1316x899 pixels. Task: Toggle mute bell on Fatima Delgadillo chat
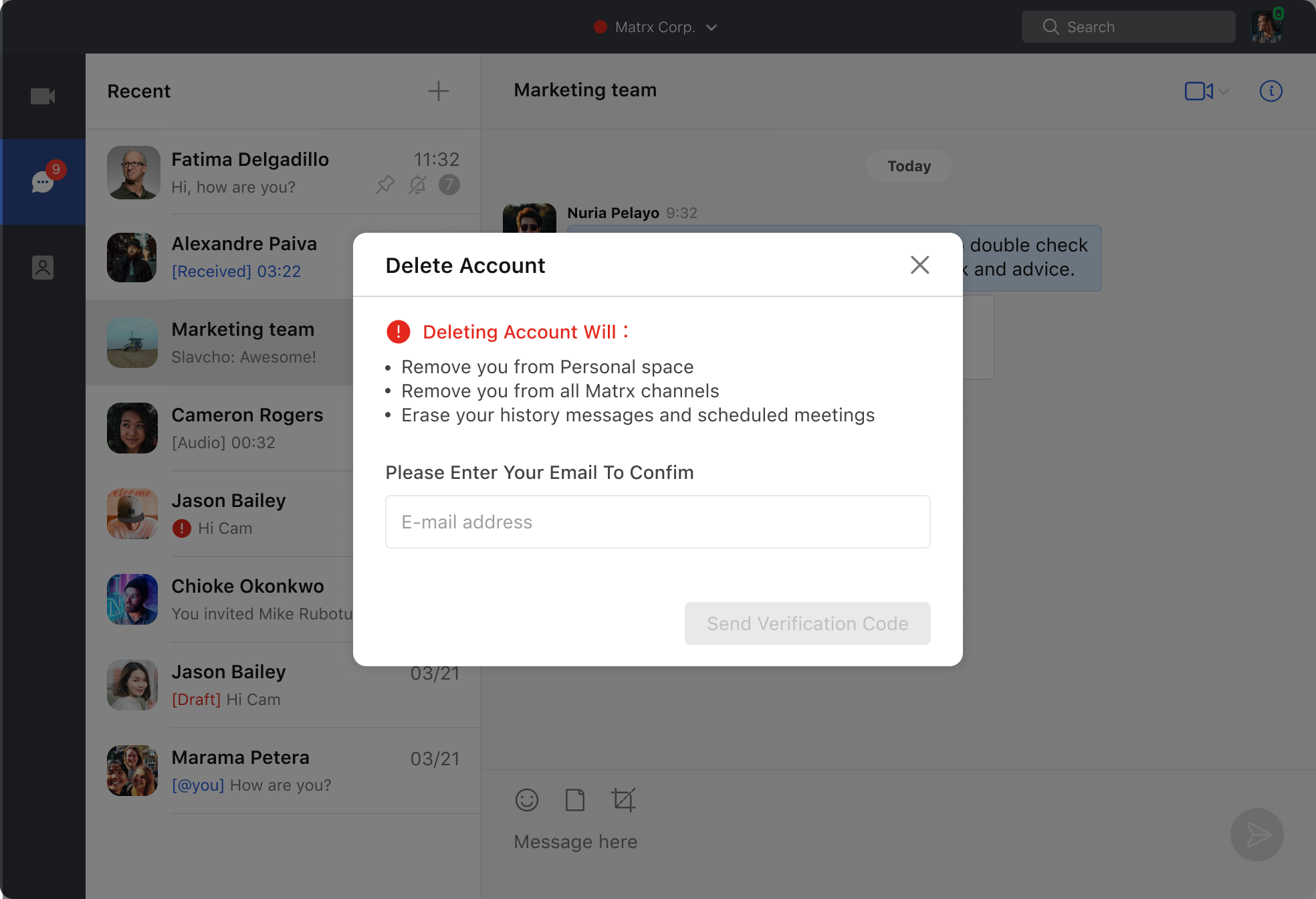pyautogui.click(x=417, y=185)
